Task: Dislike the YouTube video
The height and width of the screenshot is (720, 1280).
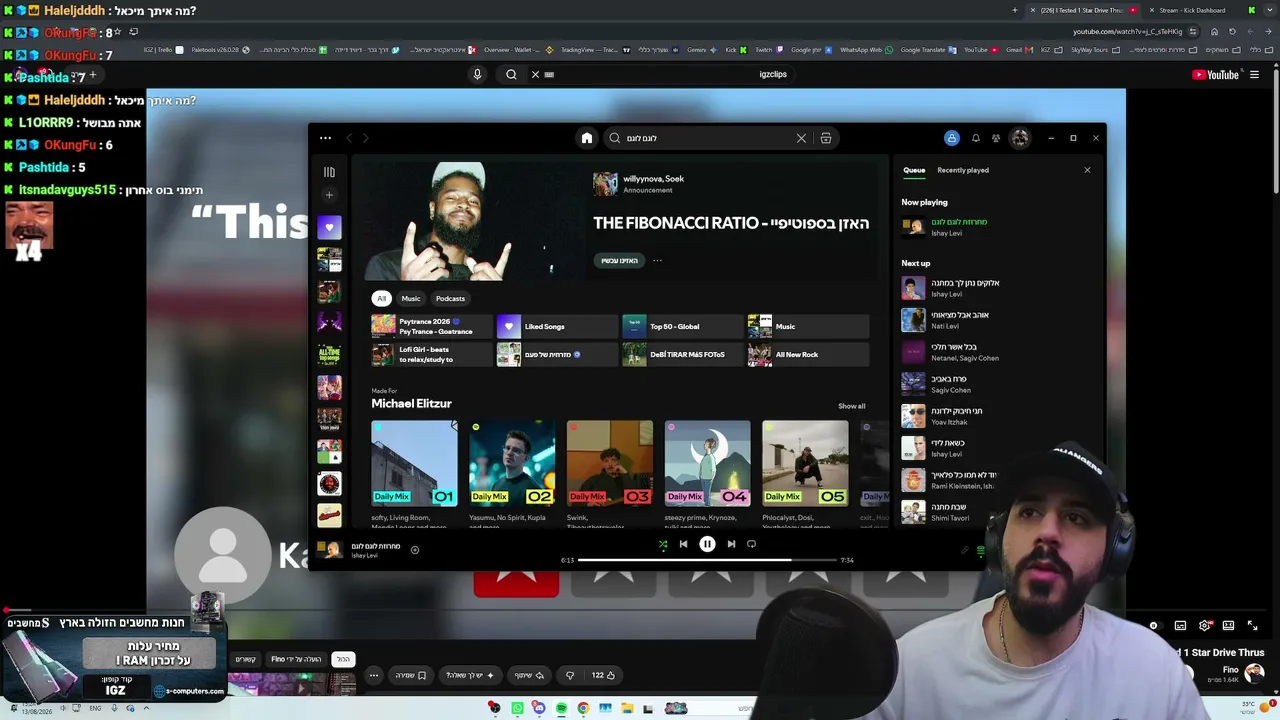Action: [570, 675]
